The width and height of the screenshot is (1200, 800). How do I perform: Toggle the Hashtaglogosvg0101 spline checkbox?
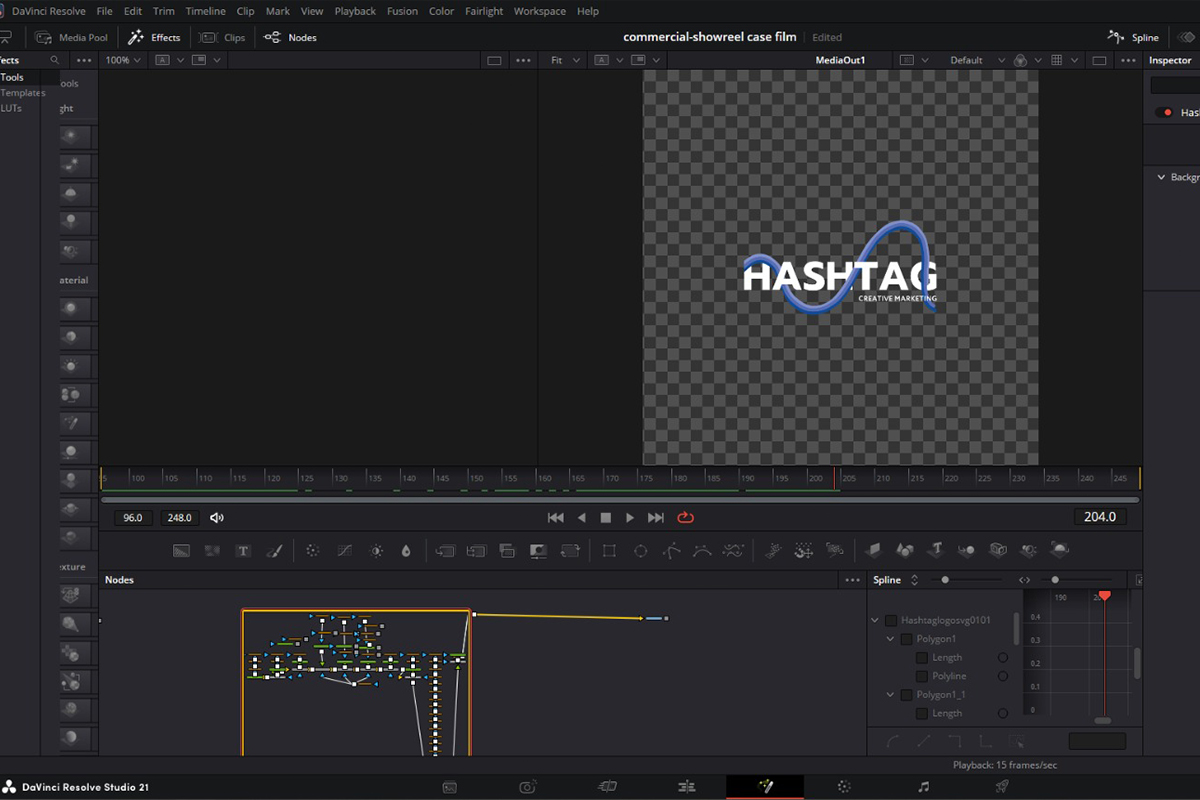pos(891,621)
